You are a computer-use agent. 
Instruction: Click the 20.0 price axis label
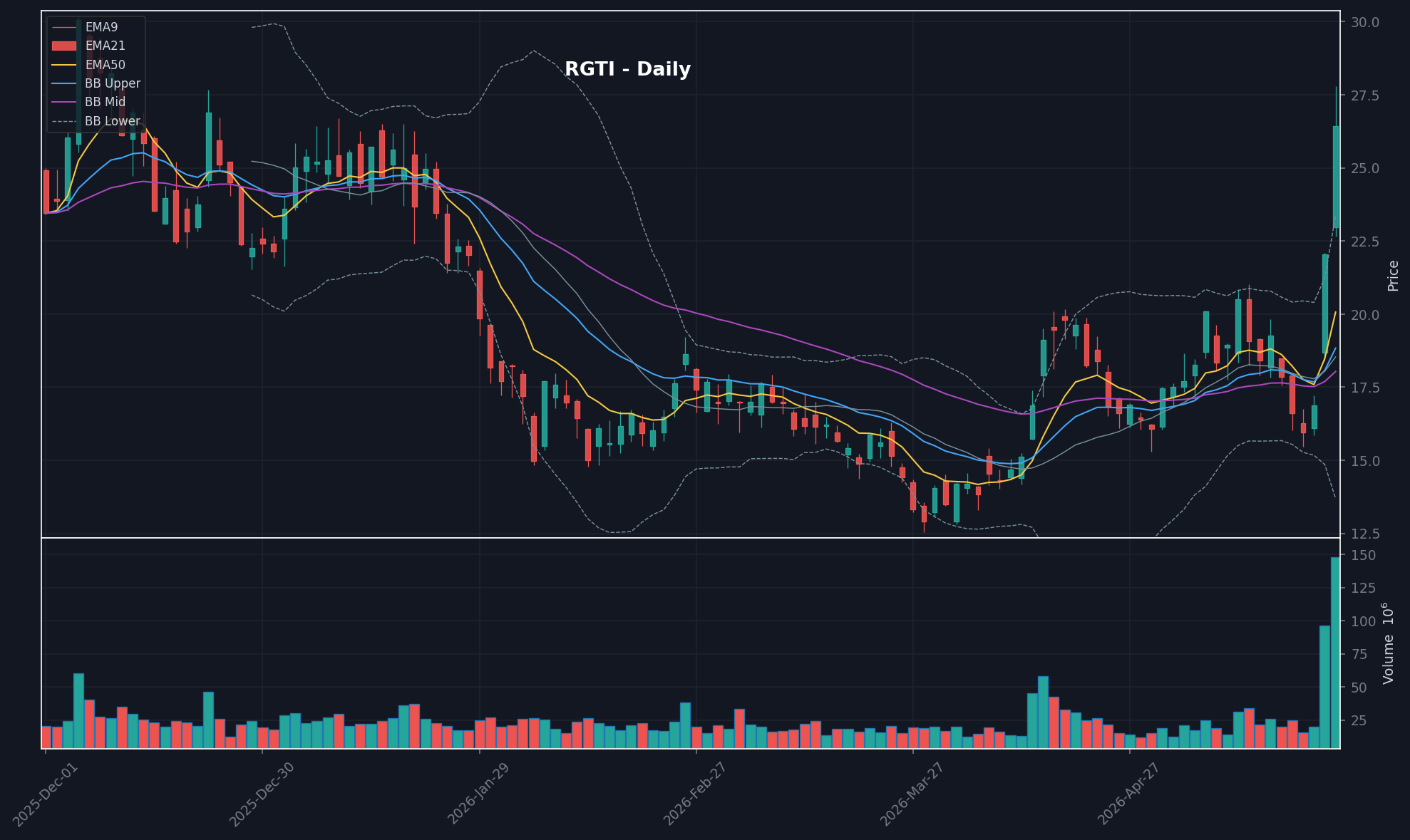coord(1364,315)
